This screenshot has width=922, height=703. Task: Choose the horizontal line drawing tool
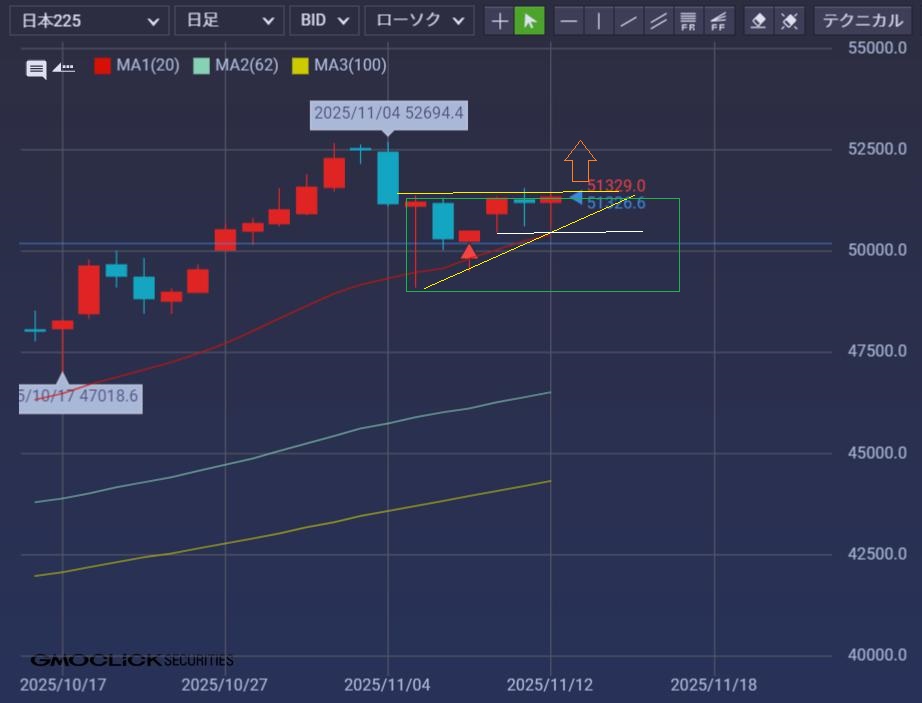coord(569,20)
